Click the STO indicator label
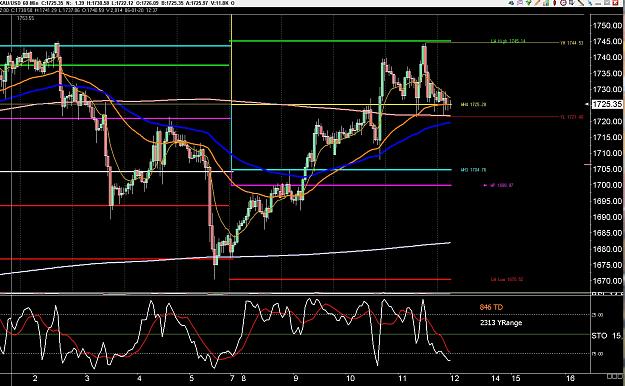The image size is (625, 386). point(599,336)
